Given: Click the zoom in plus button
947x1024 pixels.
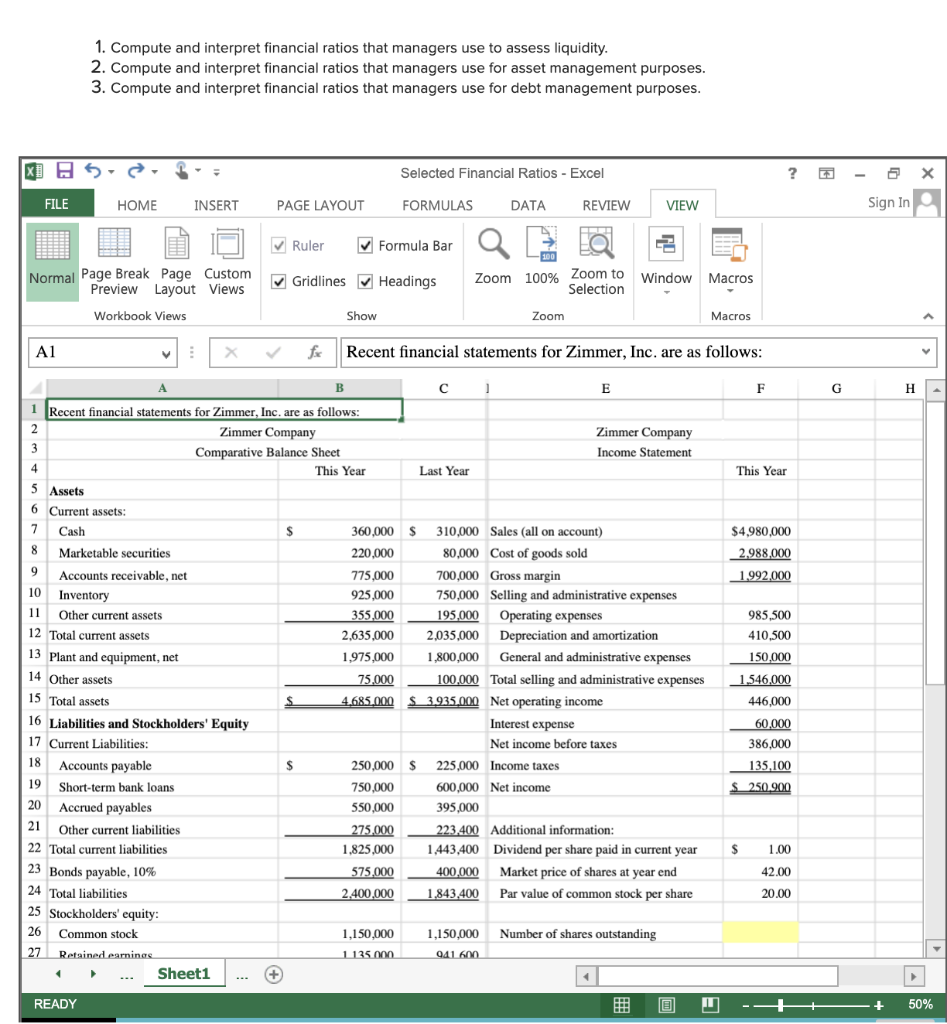Looking at the screenshot, I should point(878,1005).
